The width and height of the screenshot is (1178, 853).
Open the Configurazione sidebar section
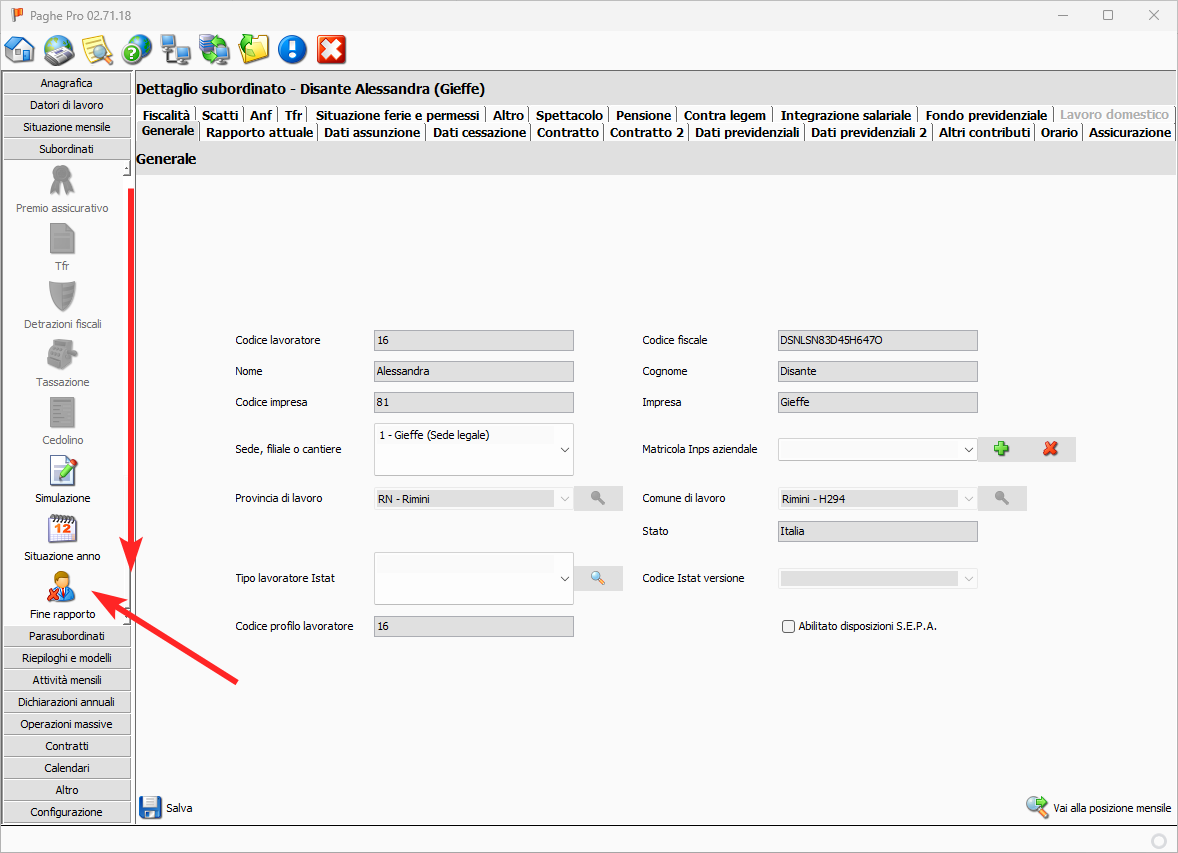[67, 812]
